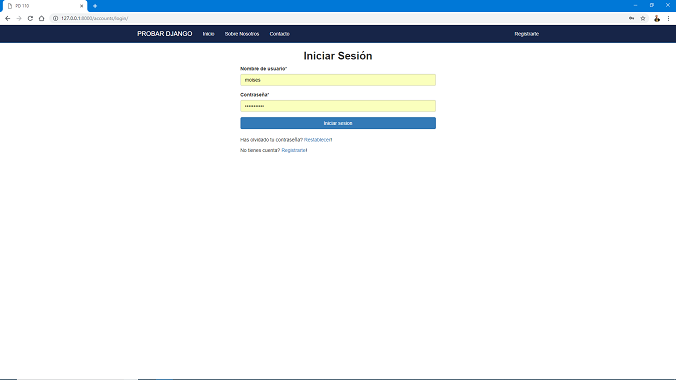Close the PD 110 tab
This screenshot has height=380, width=676.
(81, 6)
